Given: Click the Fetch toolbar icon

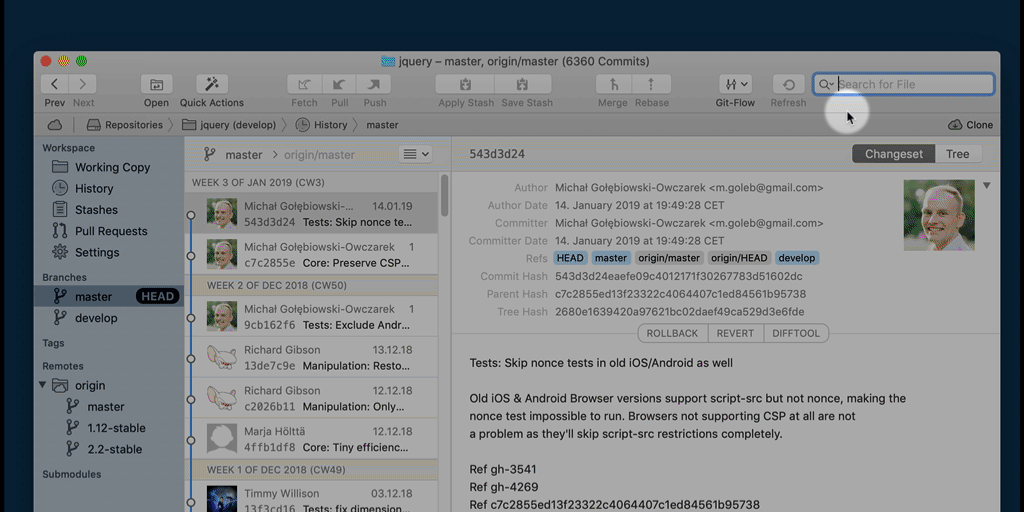Looking at the screenshot, I should pyautogui.click(x=304, y=85).
